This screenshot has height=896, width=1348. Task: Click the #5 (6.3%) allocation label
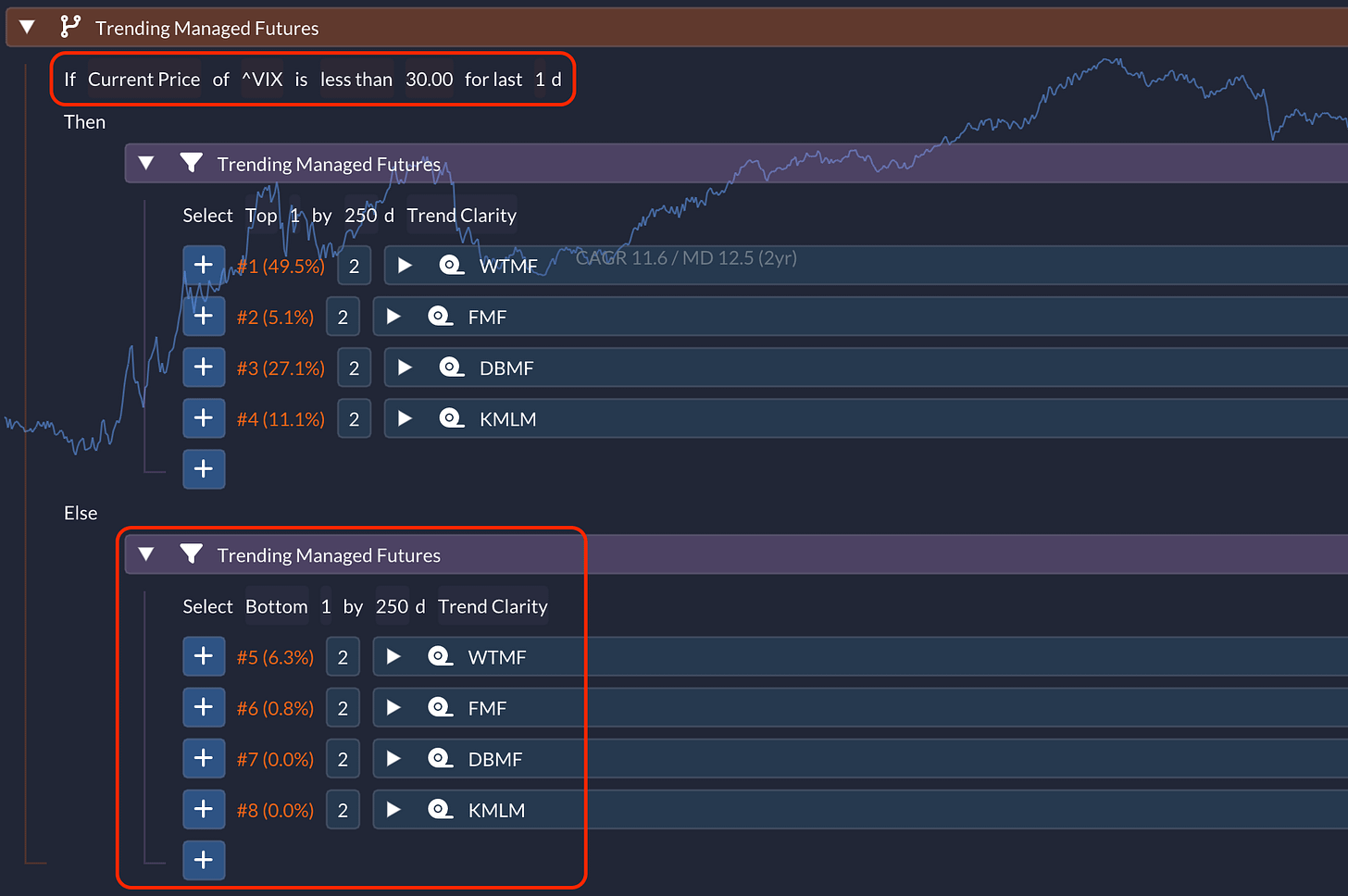click(x=275, y=658)
